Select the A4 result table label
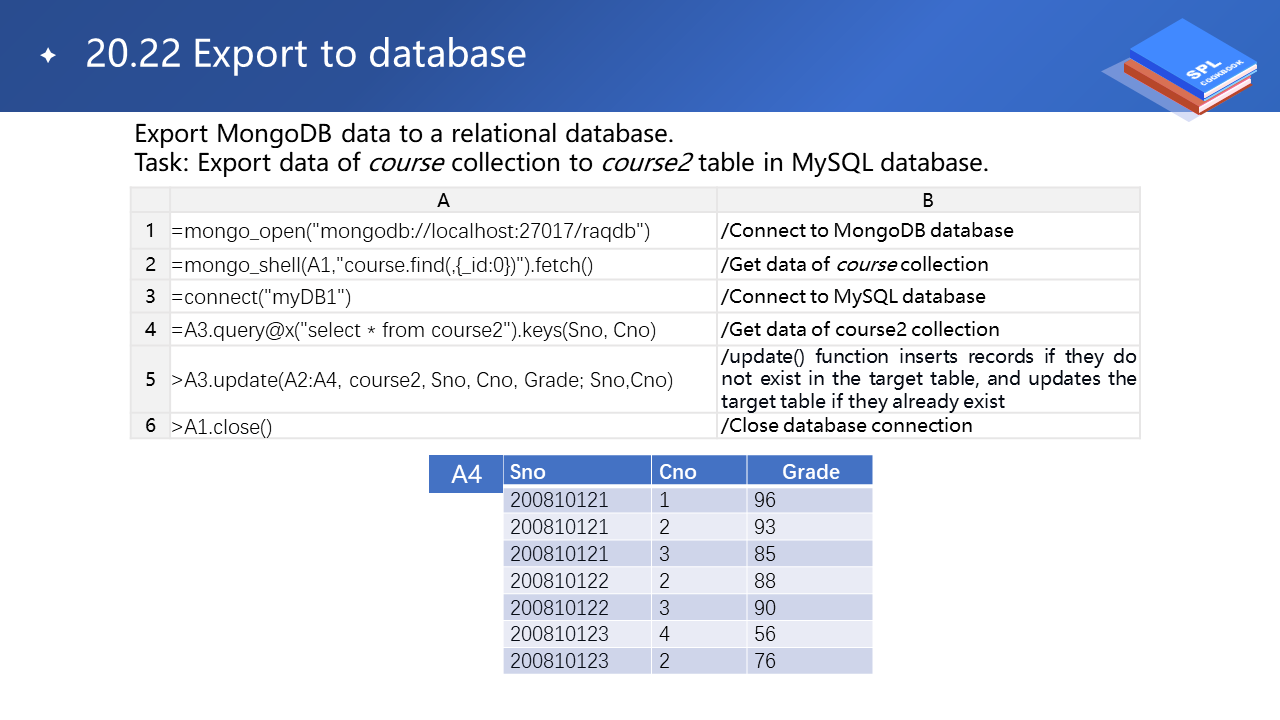This screenshot has height=720, width=1280. point(466,474)
